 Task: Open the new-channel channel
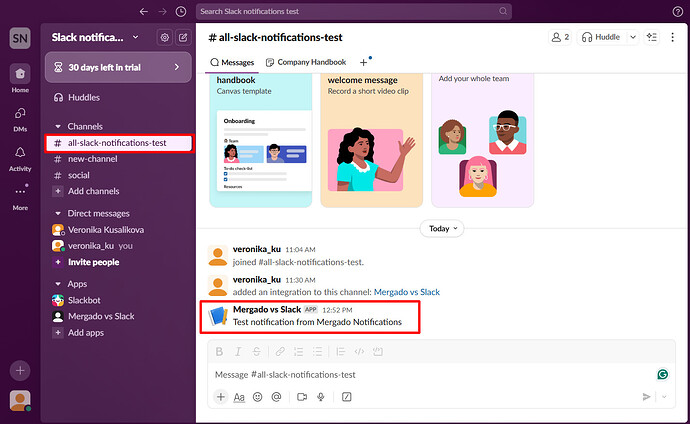pos(95,159)
